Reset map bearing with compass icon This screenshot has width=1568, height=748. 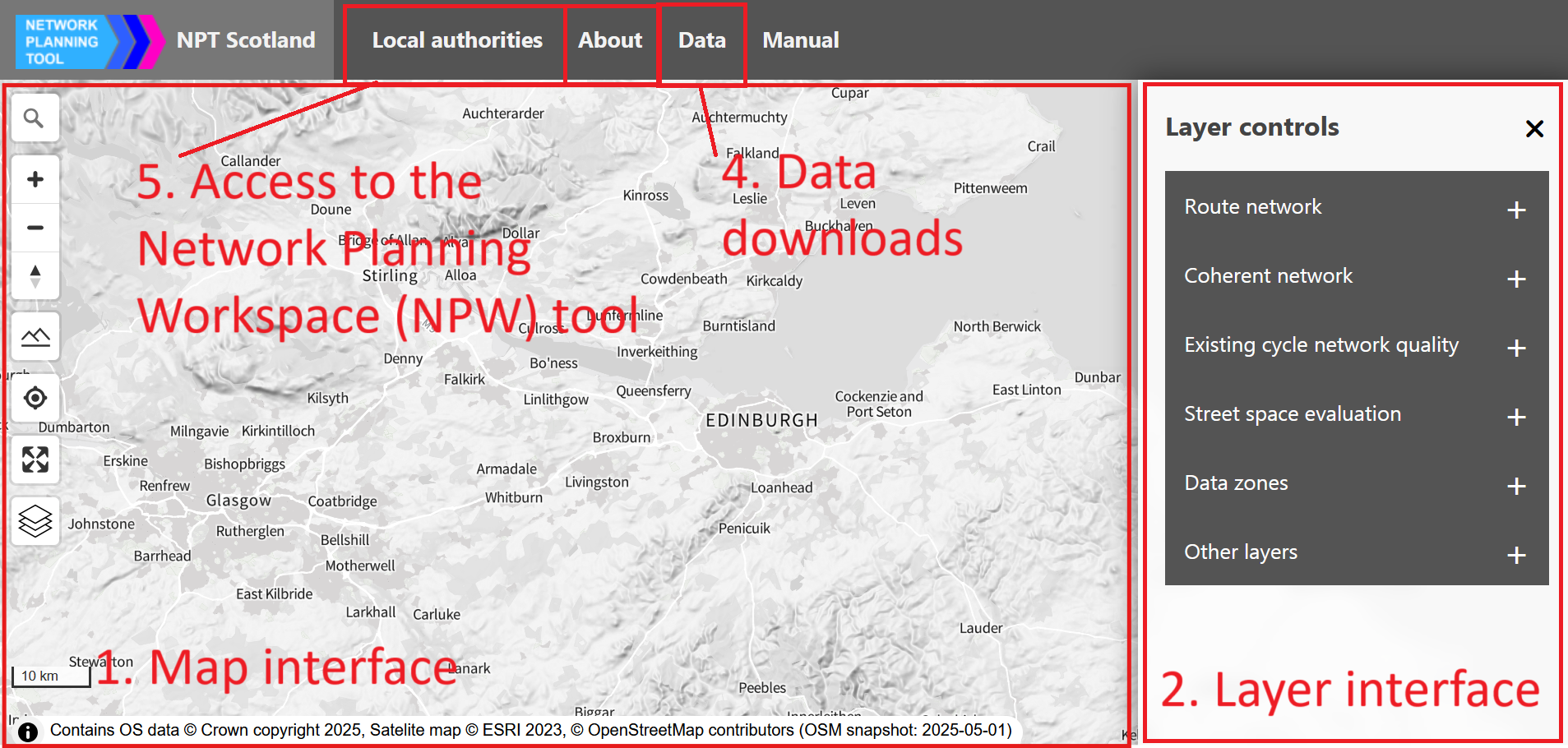coord(35,276)
